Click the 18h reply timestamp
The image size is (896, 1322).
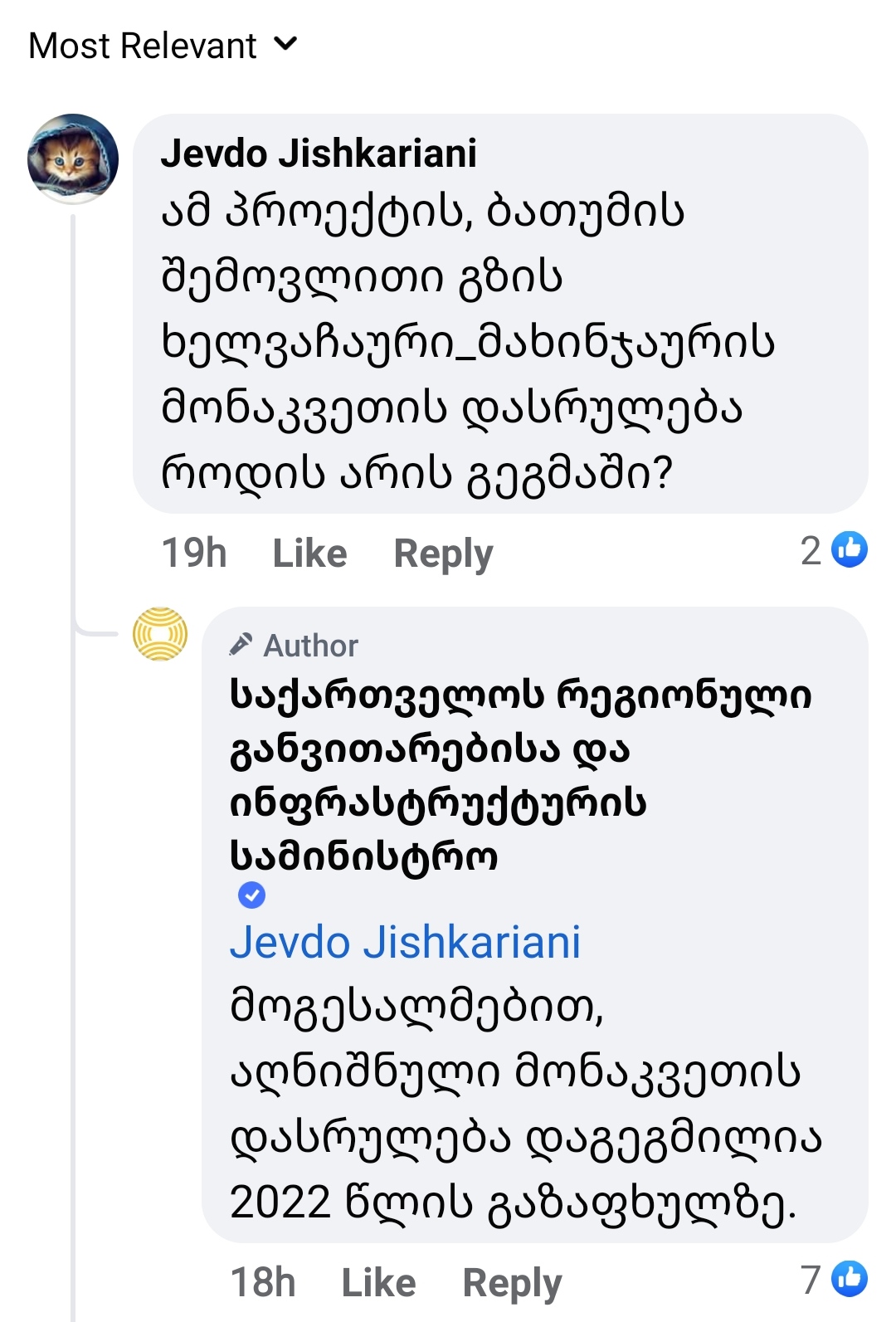[x=262, y=1281]
